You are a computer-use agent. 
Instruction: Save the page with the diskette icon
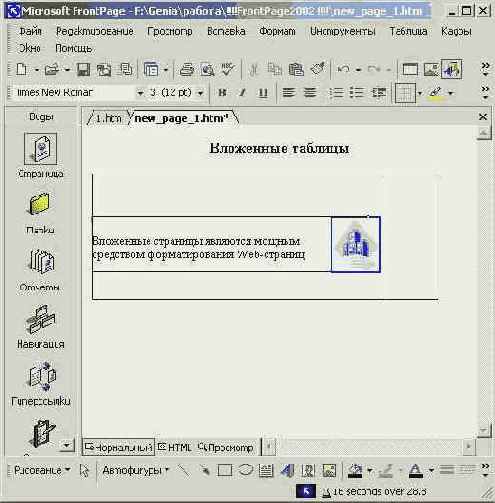83,70
